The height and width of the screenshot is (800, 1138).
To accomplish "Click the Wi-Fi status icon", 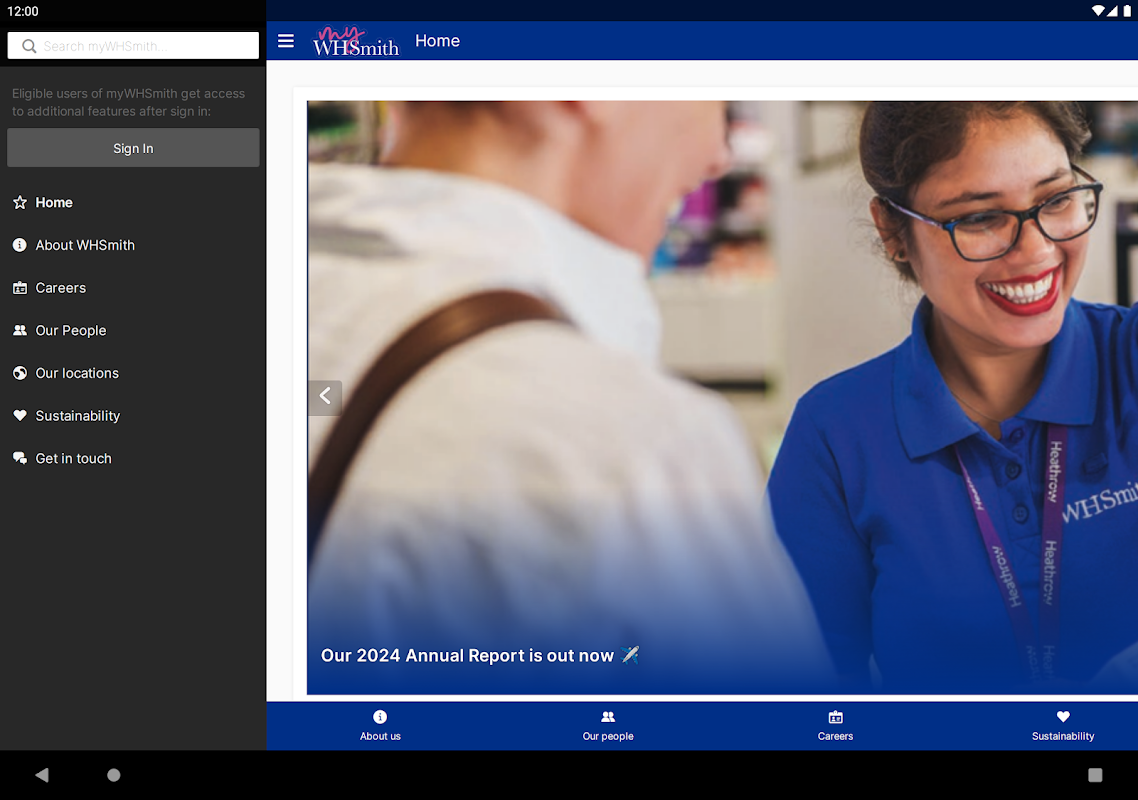I will pos(1098,11).
